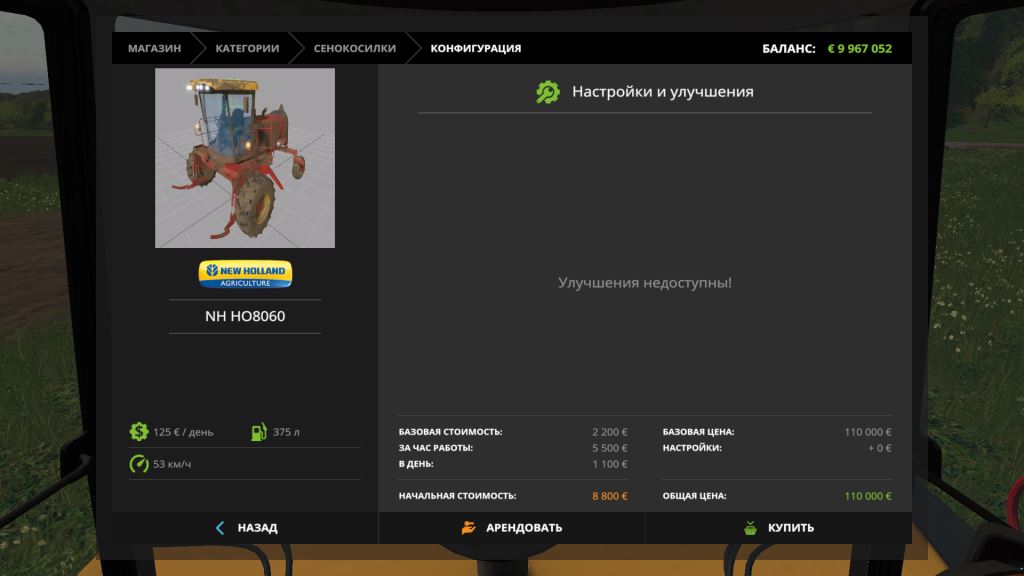This screenshot has width=1024, height=576.
Task: Click the New Holland Agriculture brand logo
Action: pyautogui.click(x=245, y=273)
